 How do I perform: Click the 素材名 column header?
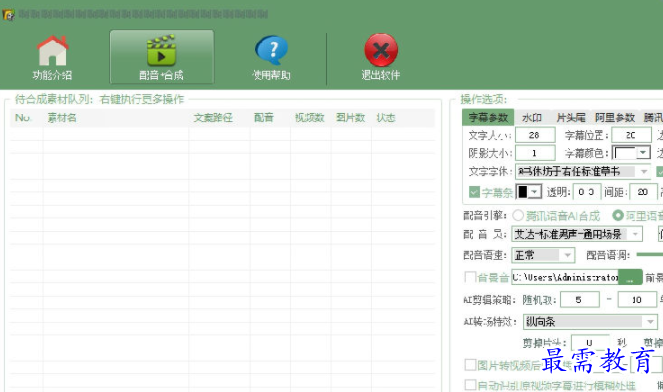pos(62,118)
